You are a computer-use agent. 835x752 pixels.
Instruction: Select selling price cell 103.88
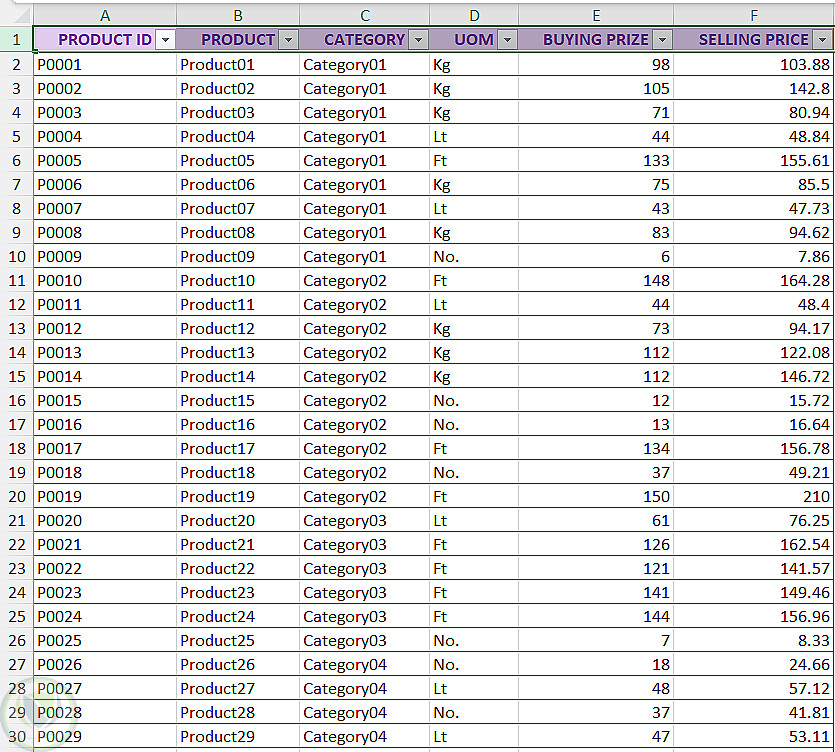(754, 64)
